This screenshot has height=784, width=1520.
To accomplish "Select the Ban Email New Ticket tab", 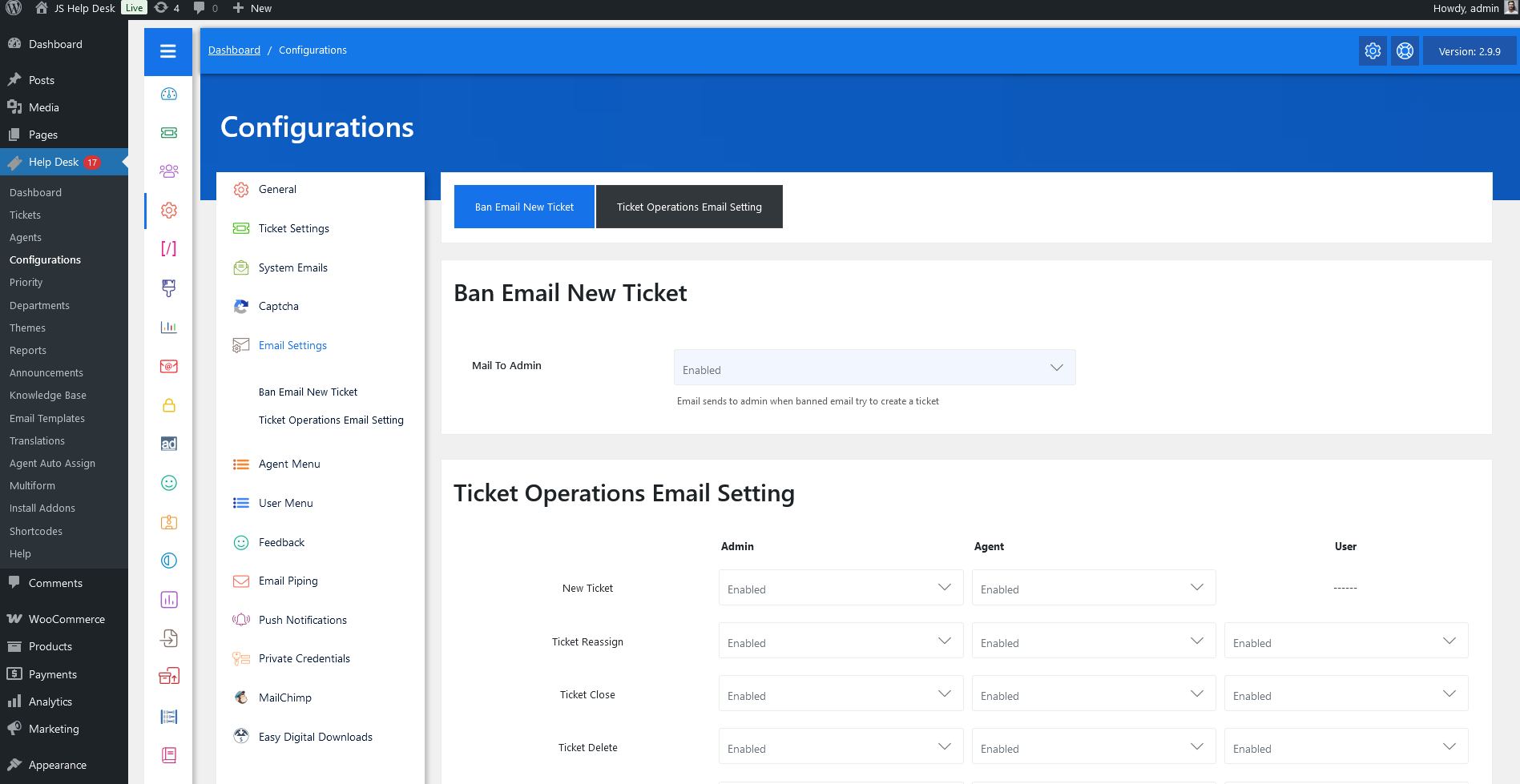I will [x=524, y=207].
